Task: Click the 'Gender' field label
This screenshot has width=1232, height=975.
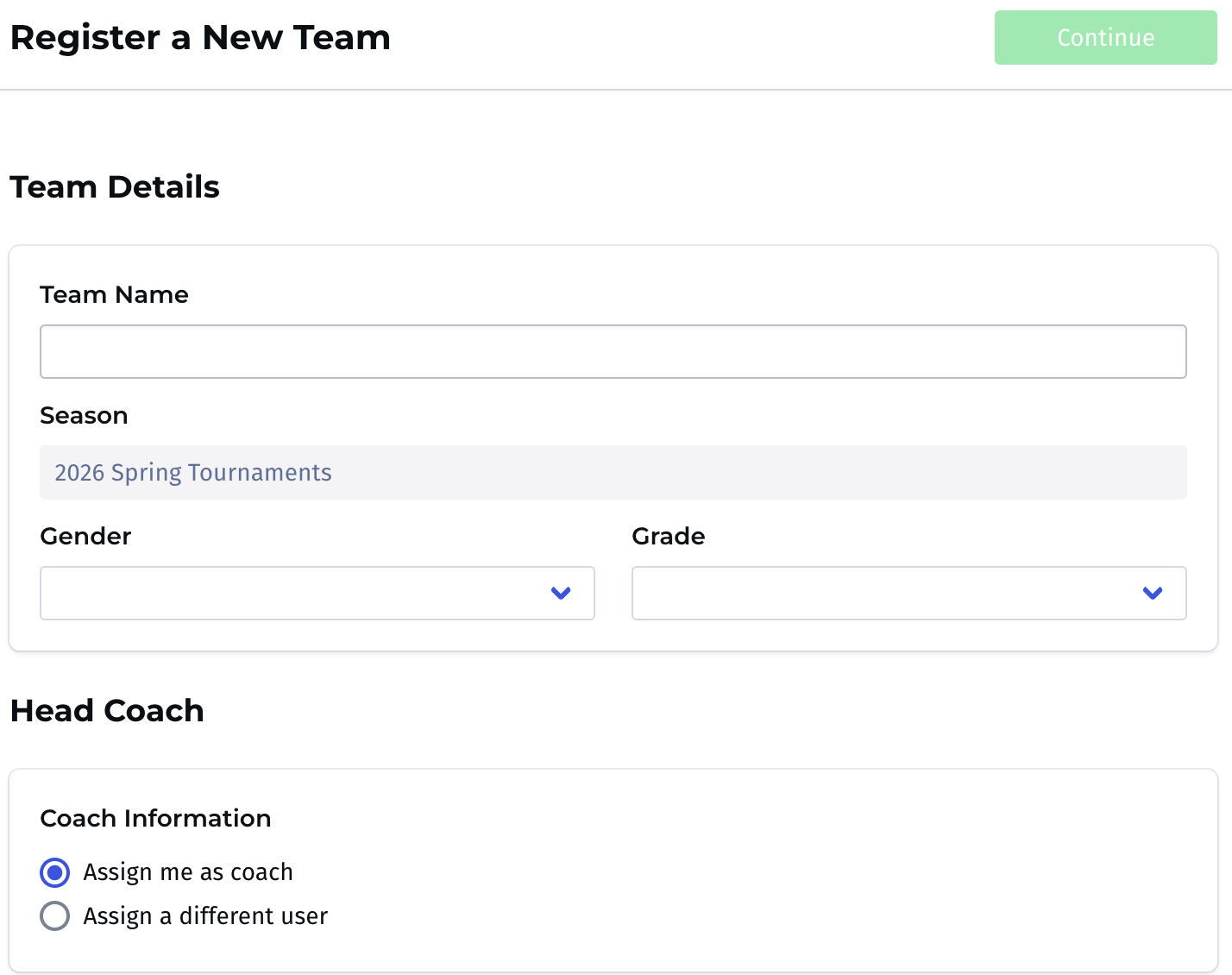Action: (x=85, y=537)
